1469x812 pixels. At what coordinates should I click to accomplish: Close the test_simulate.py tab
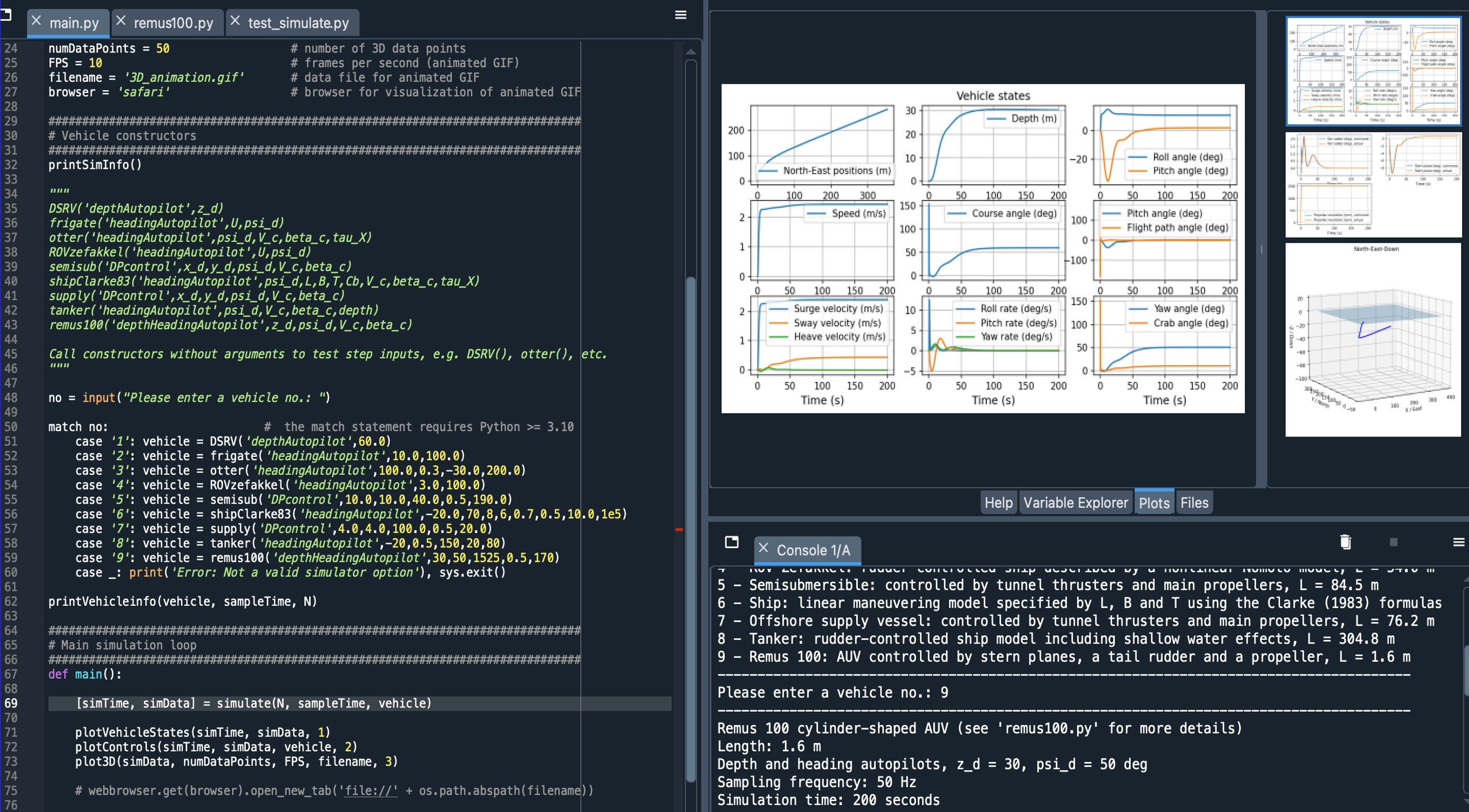[x=235, y=21]
